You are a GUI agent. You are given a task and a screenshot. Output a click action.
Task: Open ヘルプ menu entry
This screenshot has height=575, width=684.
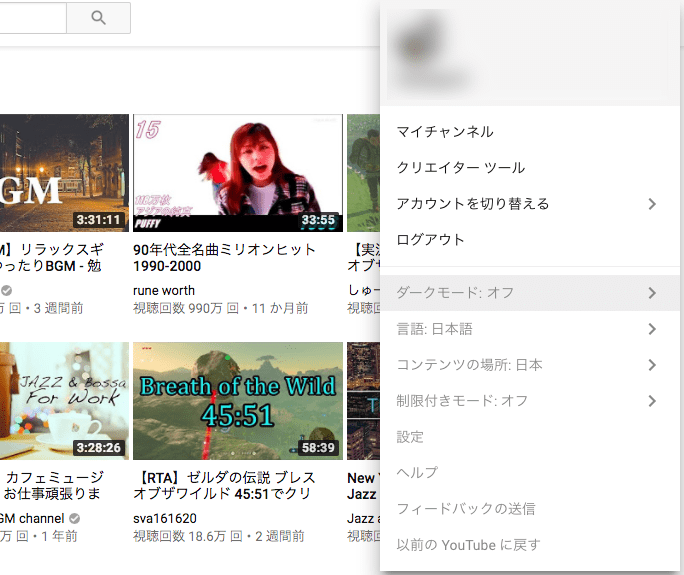(x=530, y=472)
